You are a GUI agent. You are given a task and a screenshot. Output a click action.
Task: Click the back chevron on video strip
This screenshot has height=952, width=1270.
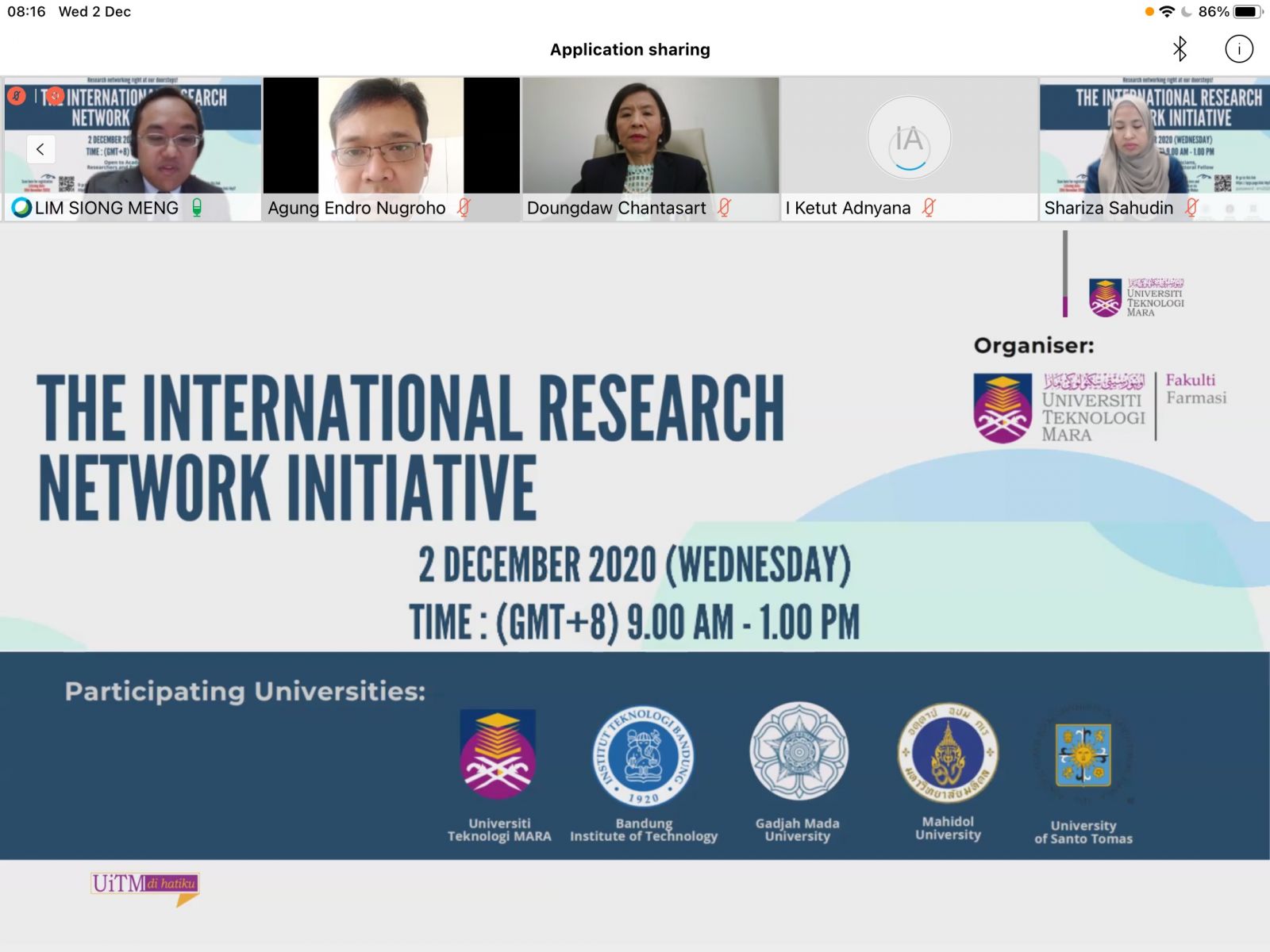click(x=40, y=149)
